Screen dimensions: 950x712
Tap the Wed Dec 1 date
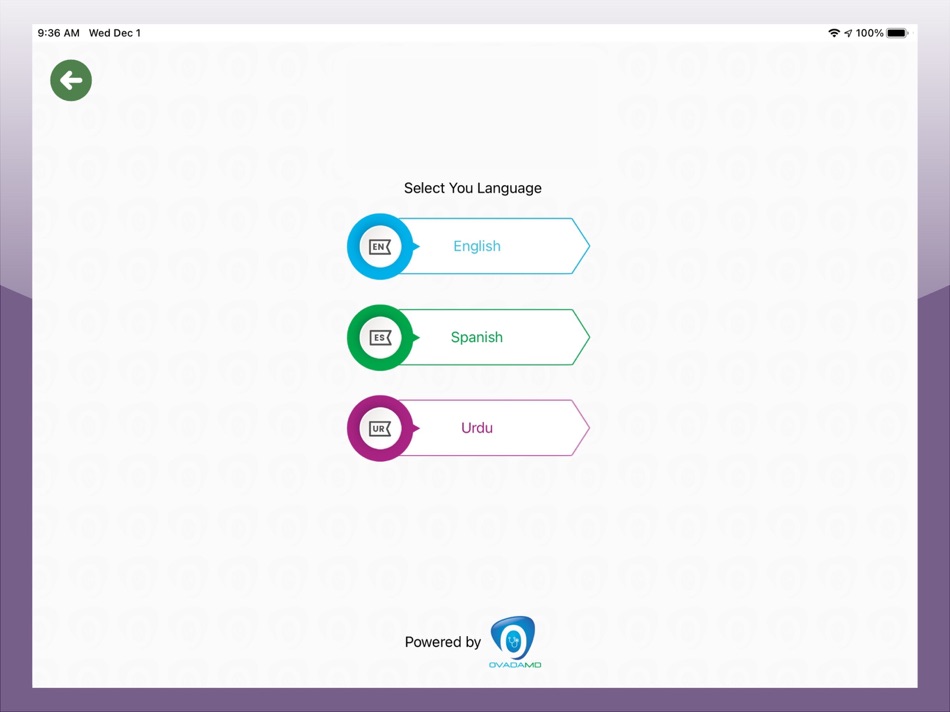[x=115, y=33]
